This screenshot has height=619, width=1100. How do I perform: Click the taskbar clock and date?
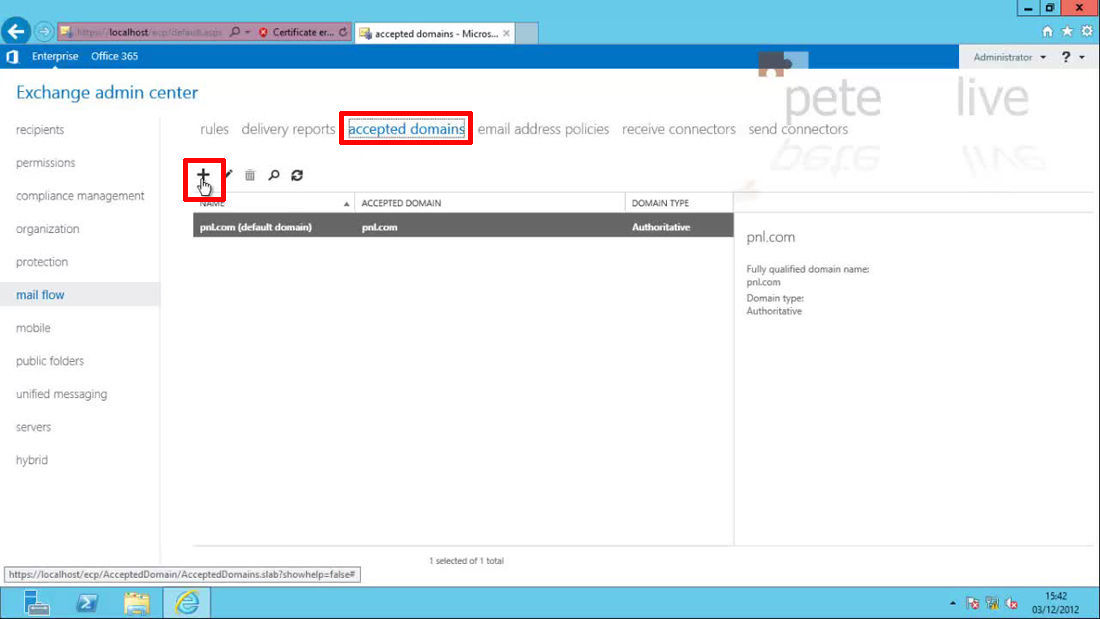pos(1055,603)
